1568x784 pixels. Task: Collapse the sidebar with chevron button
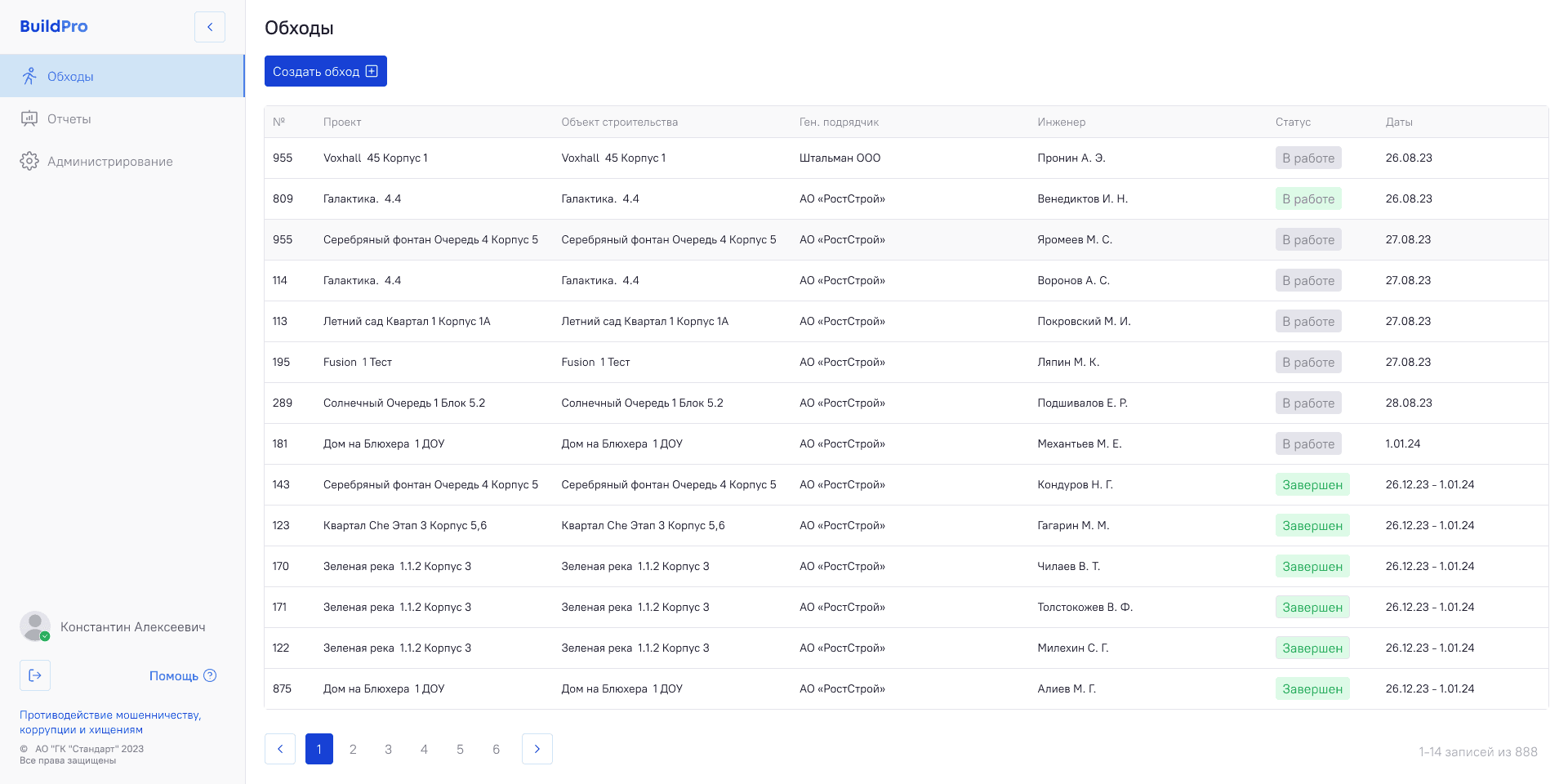pos(210,27)
